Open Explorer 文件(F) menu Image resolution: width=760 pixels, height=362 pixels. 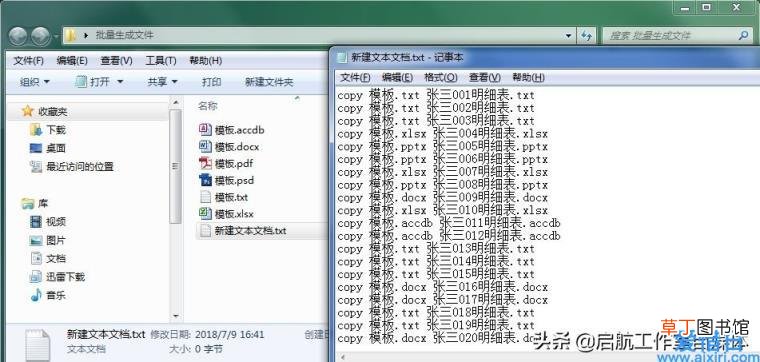29,61
